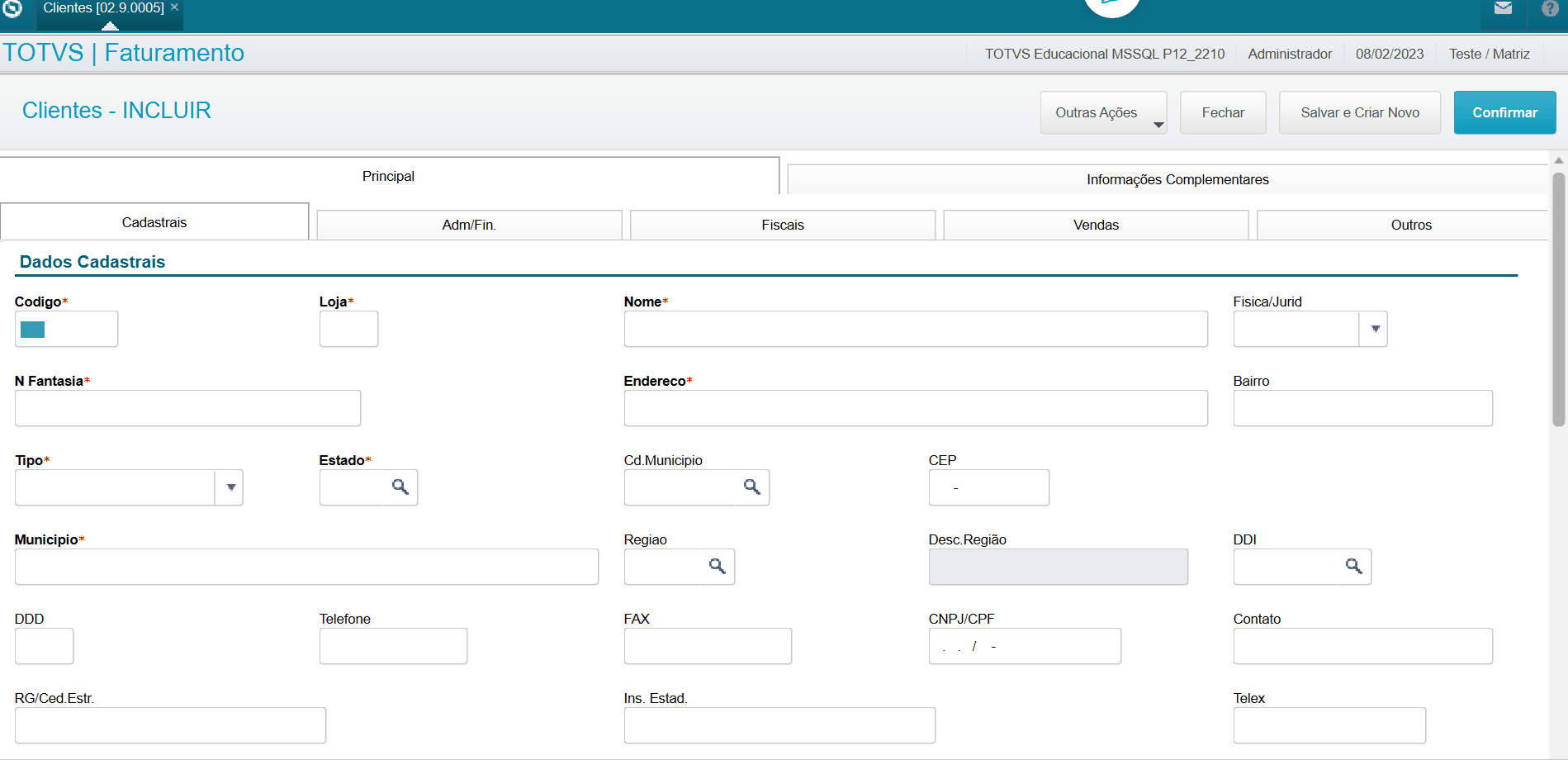Click the Dados Cadastrais section heading
The image size is (1568, 760).
pos(92,262)
